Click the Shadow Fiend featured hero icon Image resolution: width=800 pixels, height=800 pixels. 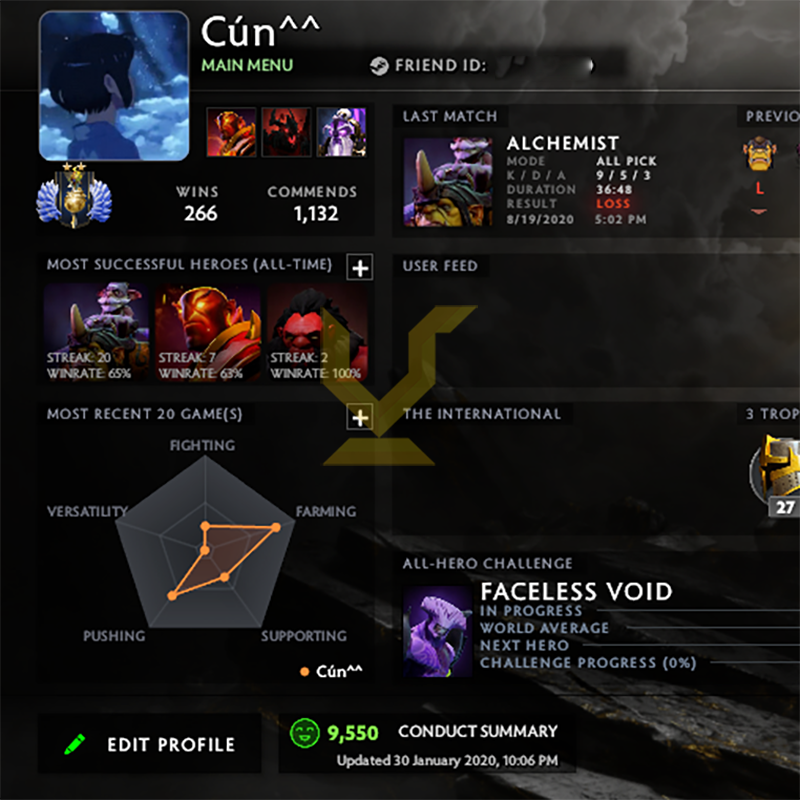[286, 132]
